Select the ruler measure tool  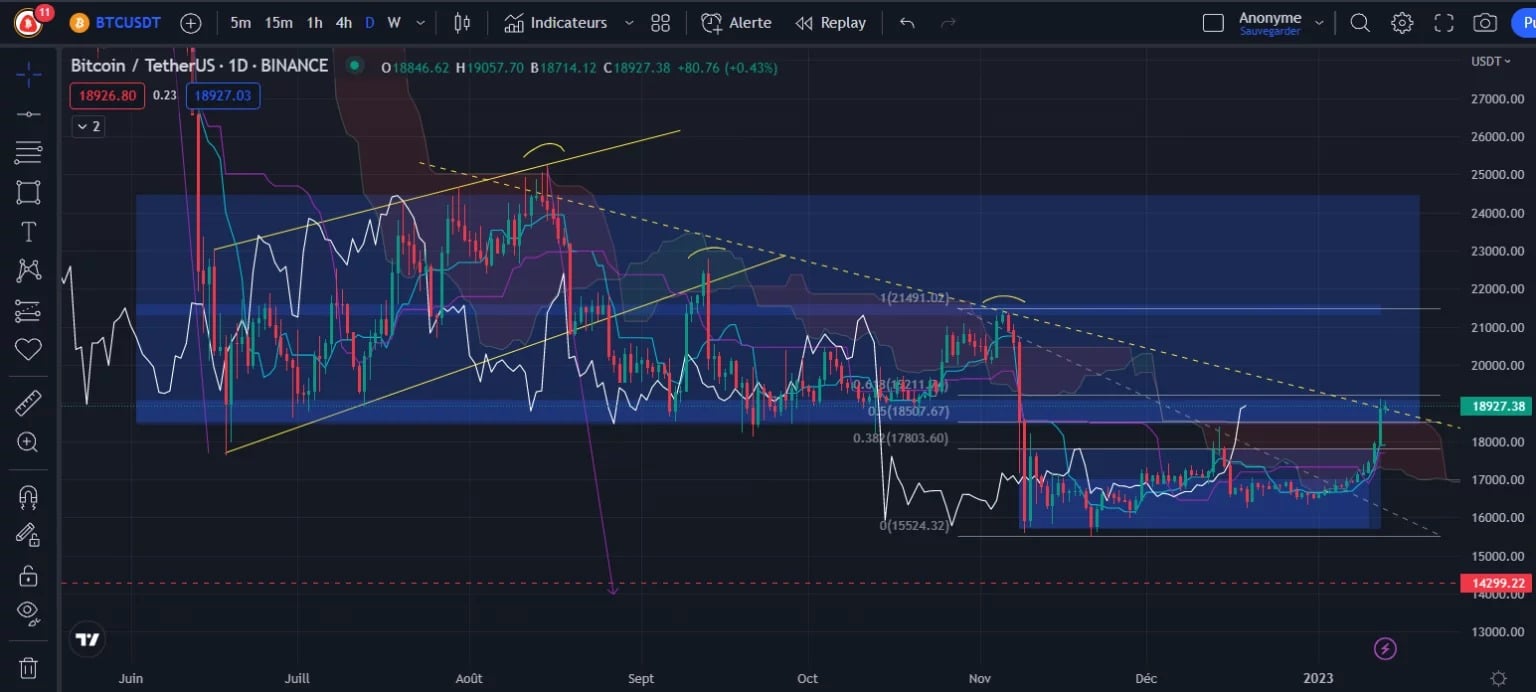pos(28,403)
